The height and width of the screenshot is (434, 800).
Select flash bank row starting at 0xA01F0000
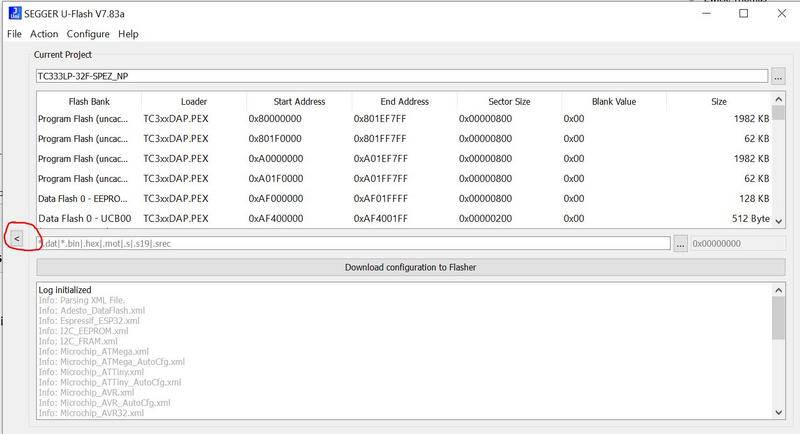404,178
